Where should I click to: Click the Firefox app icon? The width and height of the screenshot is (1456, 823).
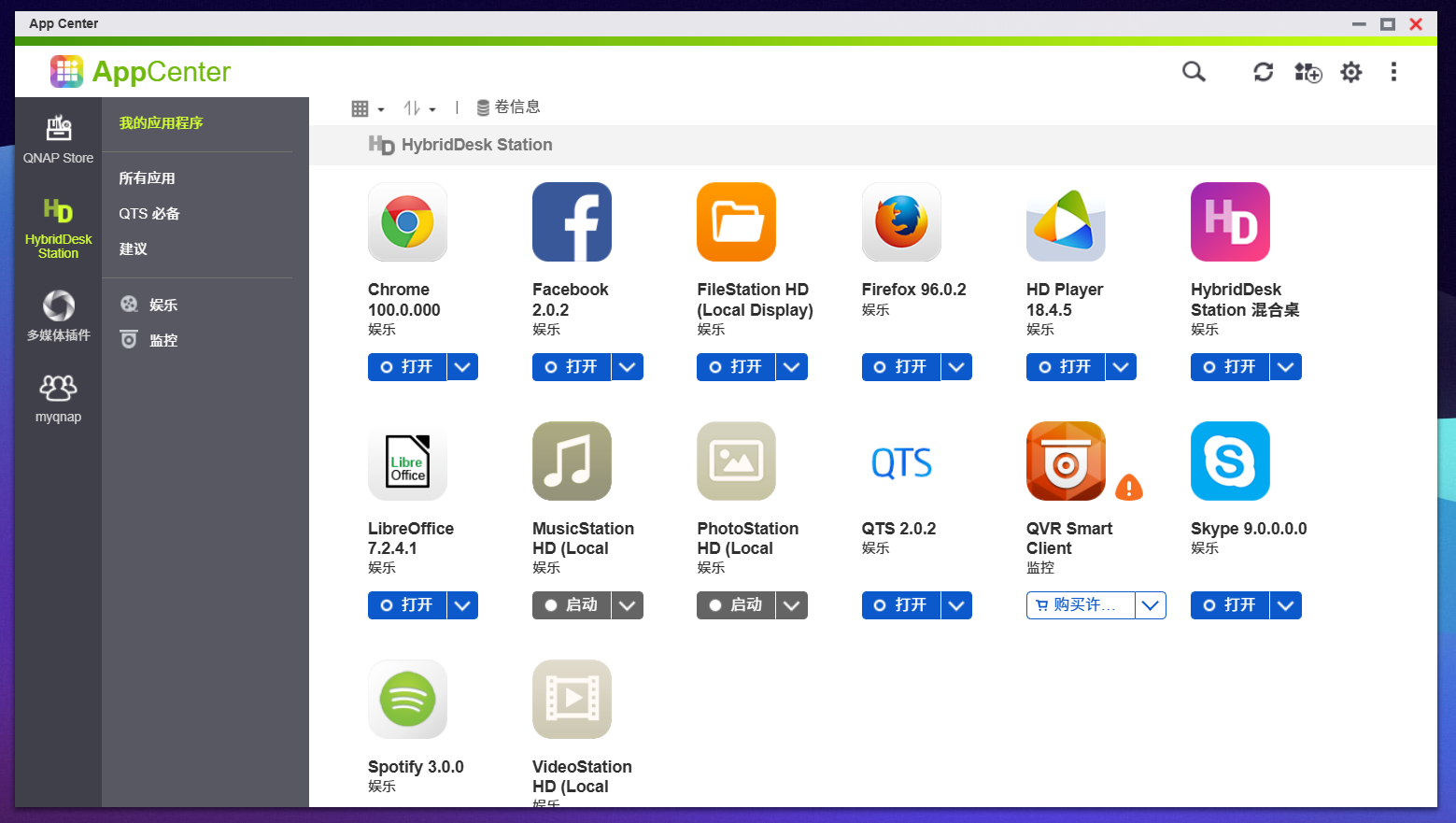coord(901,221)
